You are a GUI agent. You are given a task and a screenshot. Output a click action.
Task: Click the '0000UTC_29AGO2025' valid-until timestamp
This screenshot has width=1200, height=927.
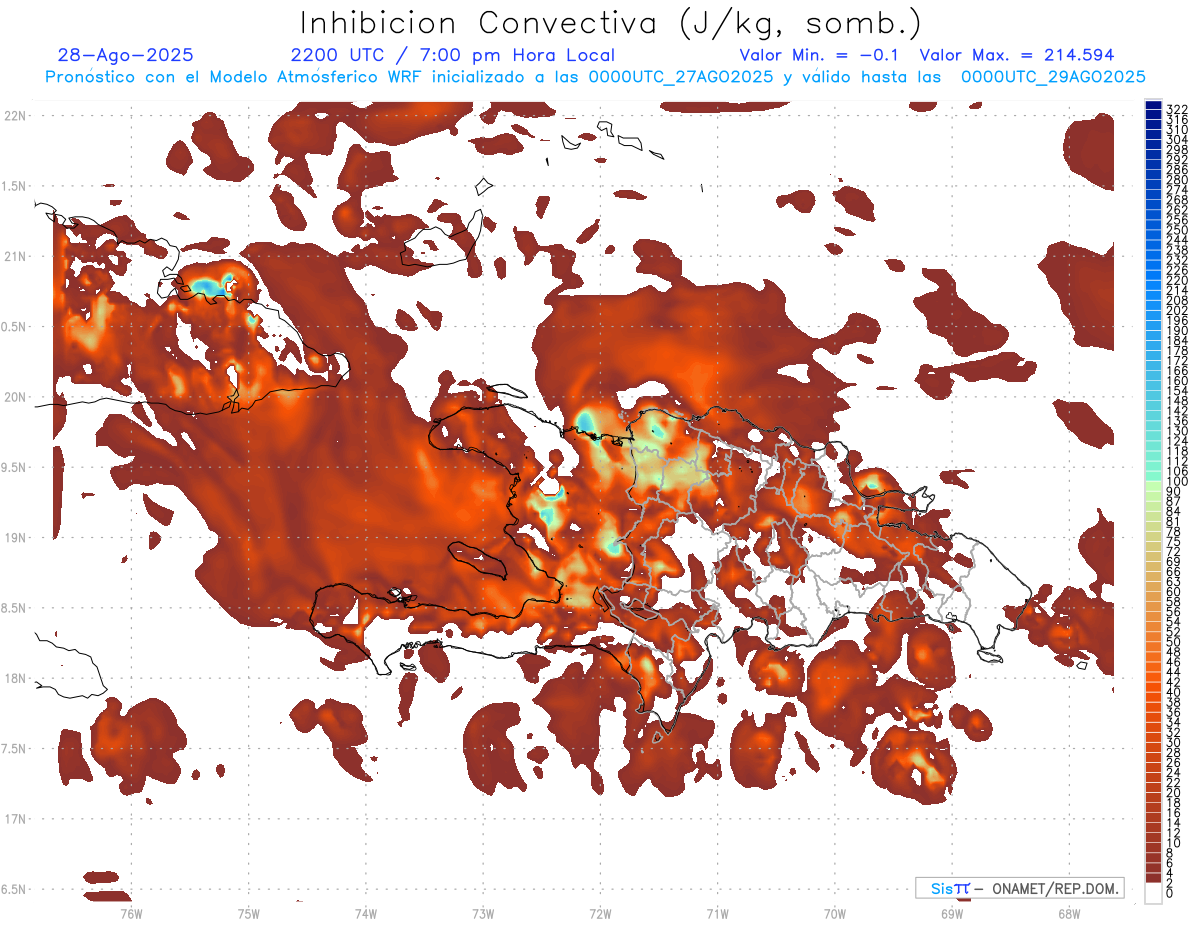(1053, 77)
